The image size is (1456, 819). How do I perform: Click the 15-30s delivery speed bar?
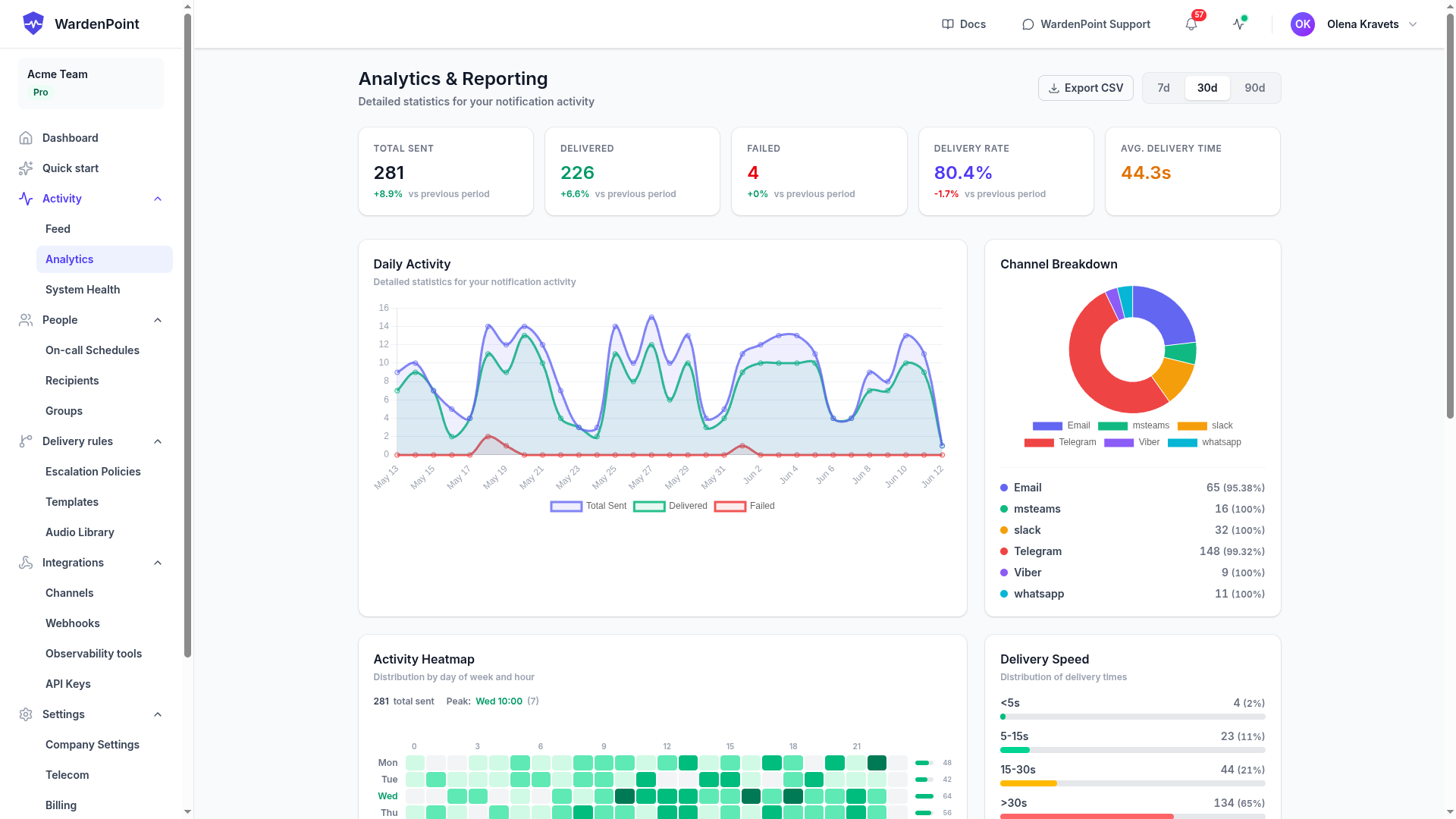(x=1132, y=783)
